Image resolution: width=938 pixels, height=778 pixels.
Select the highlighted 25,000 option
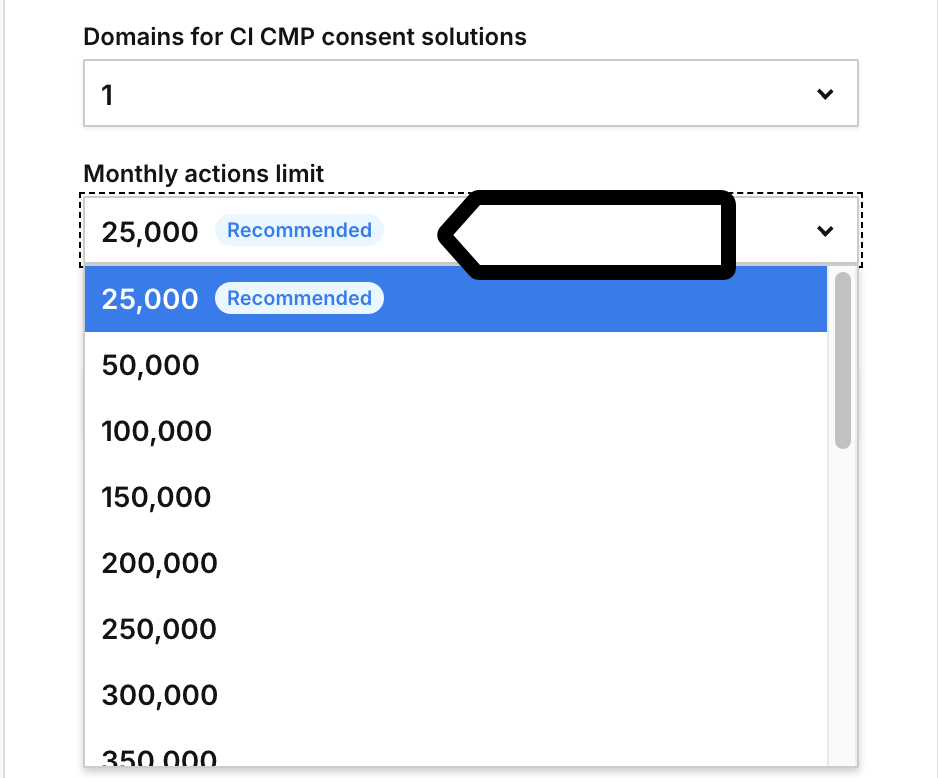click(x=150, y=297)
